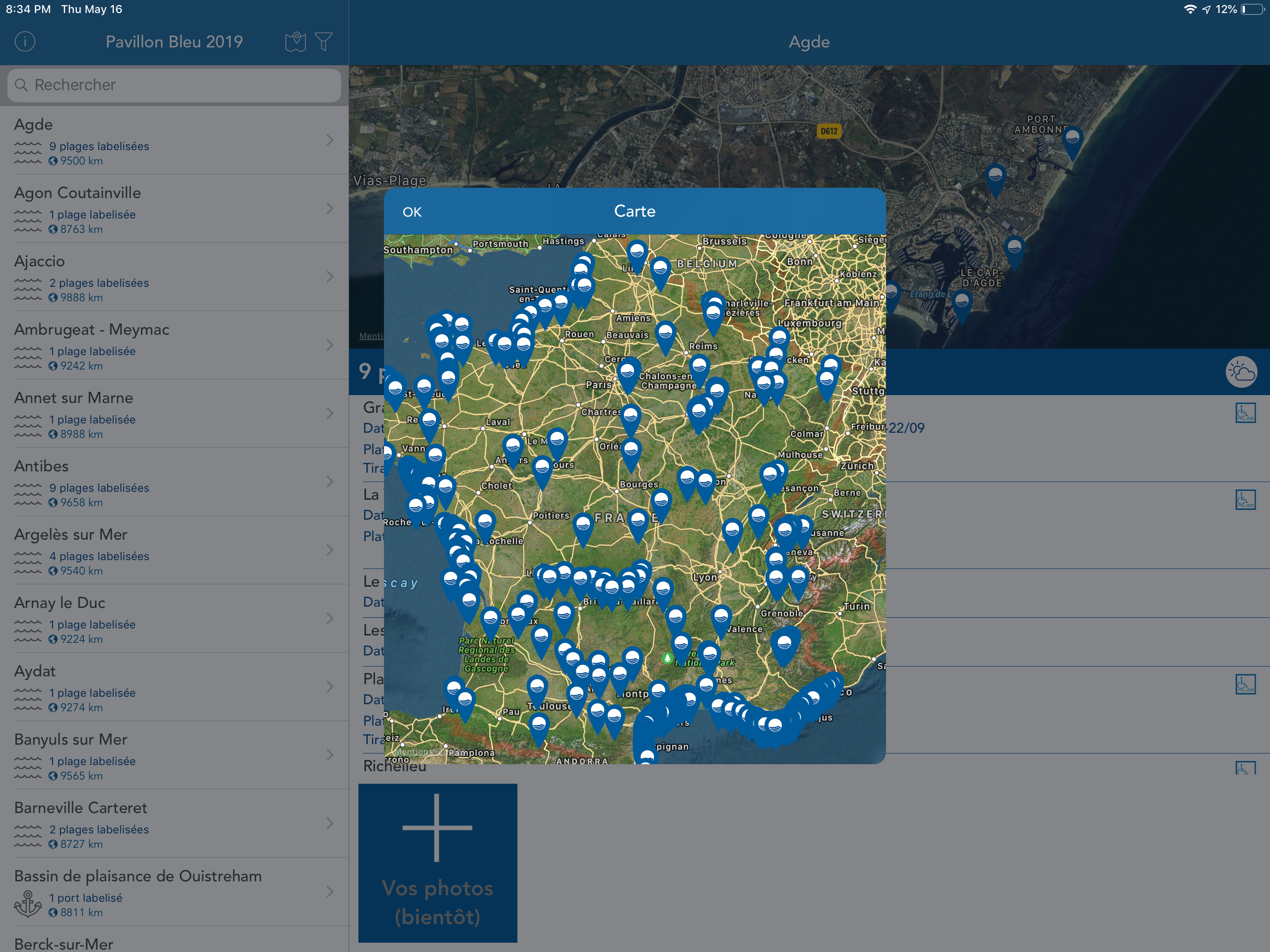
Task: Focus the Rechercher search field
Action: [x=174, y=85]
